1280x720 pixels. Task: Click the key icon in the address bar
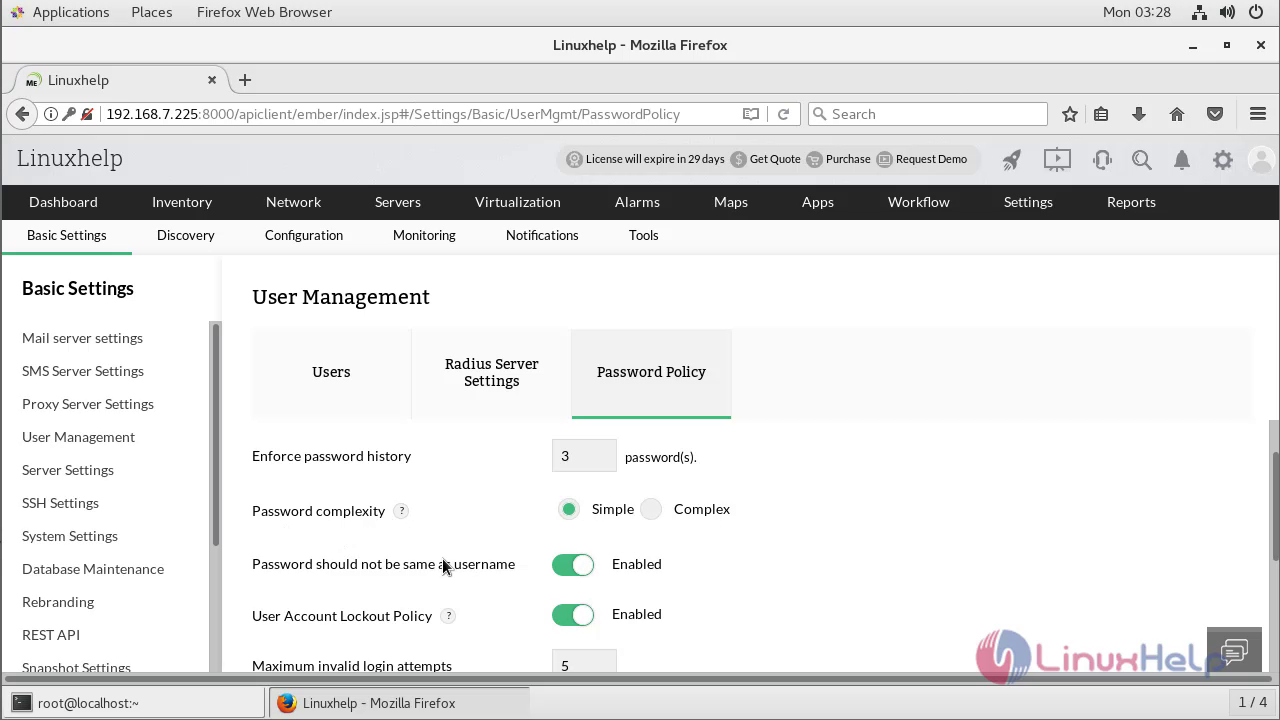point(69,114)
